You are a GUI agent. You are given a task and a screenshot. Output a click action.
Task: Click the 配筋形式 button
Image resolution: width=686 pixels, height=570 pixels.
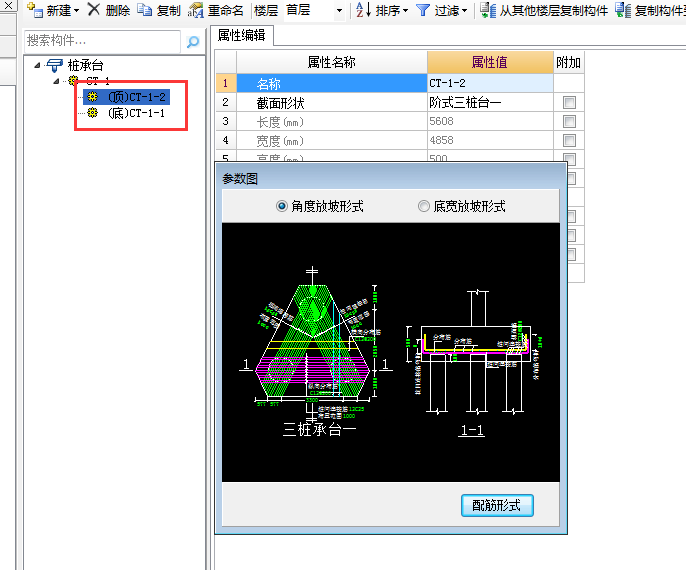[497, 506]
